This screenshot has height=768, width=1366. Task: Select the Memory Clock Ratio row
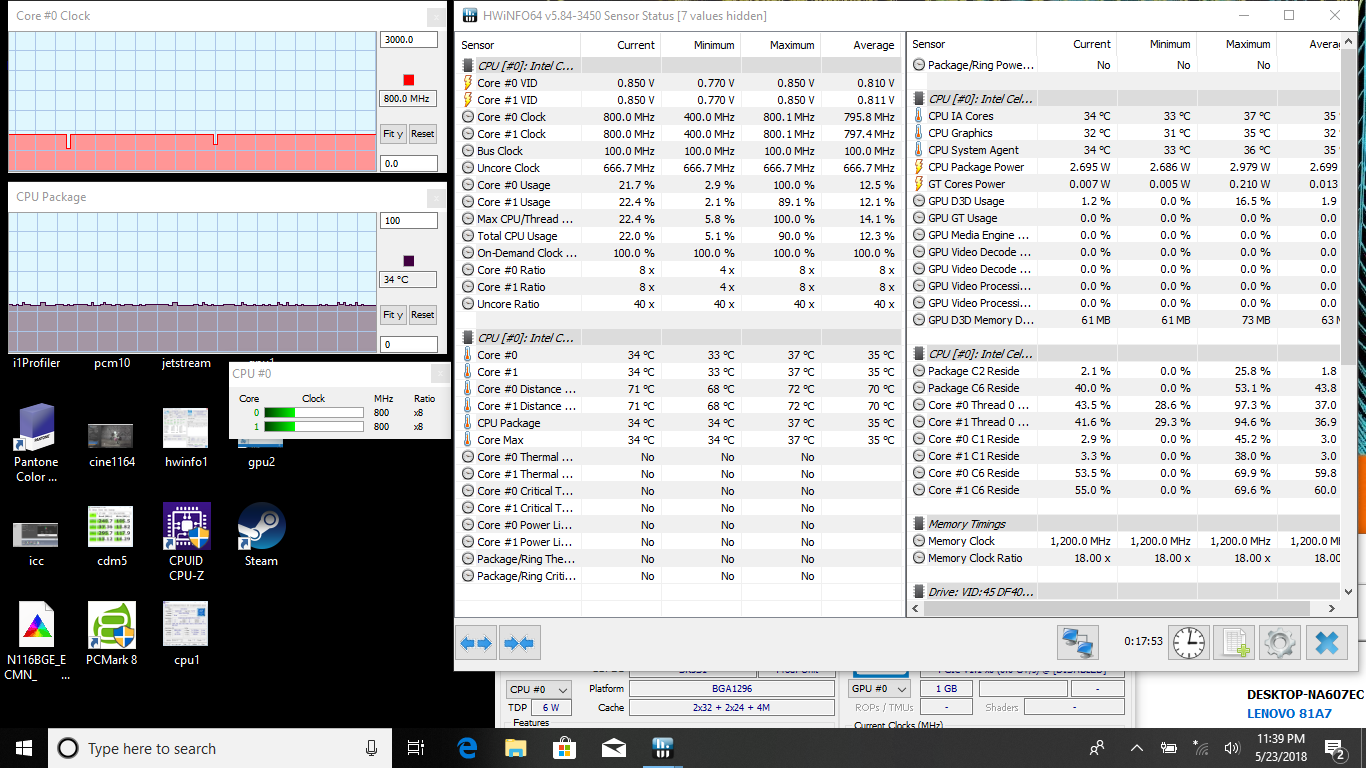click(1124, 557)
